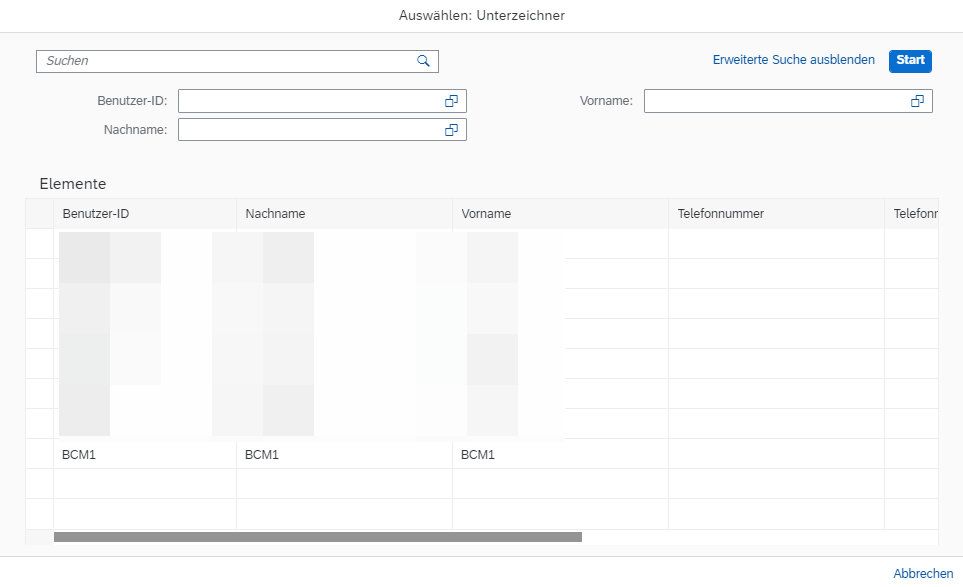Click the horizontal table scrollbar thumb
Viewport: 963px width, 587px height.
tap(317, 537)
